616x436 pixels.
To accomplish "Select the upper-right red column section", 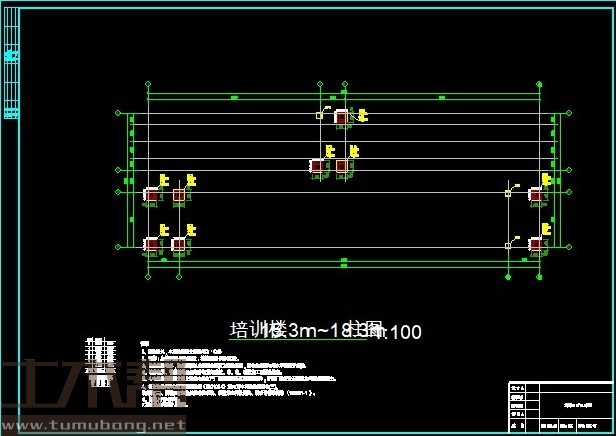I will pos(536,195).
